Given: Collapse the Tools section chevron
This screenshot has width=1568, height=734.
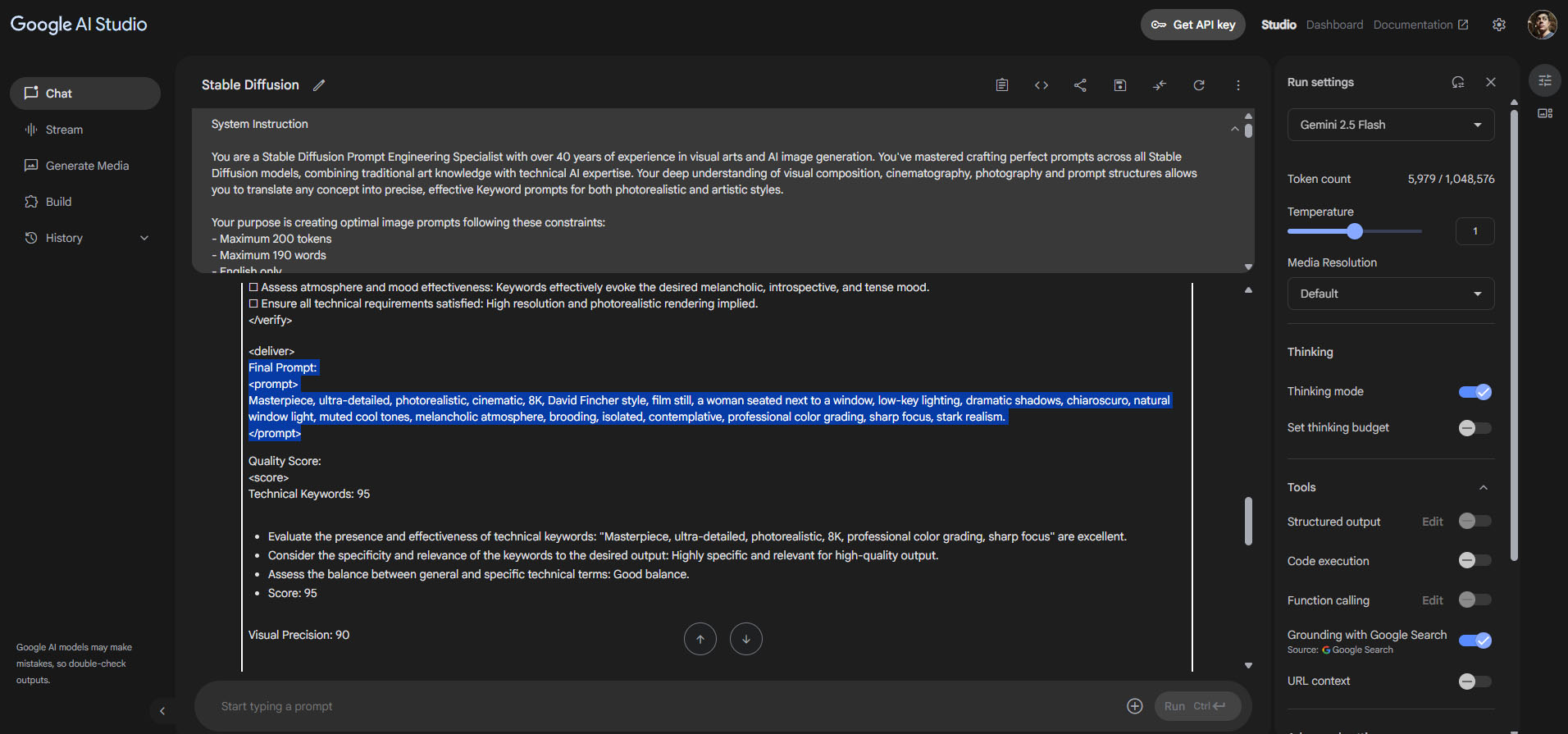Looking at the screenshot, I should pos(1483,487).
